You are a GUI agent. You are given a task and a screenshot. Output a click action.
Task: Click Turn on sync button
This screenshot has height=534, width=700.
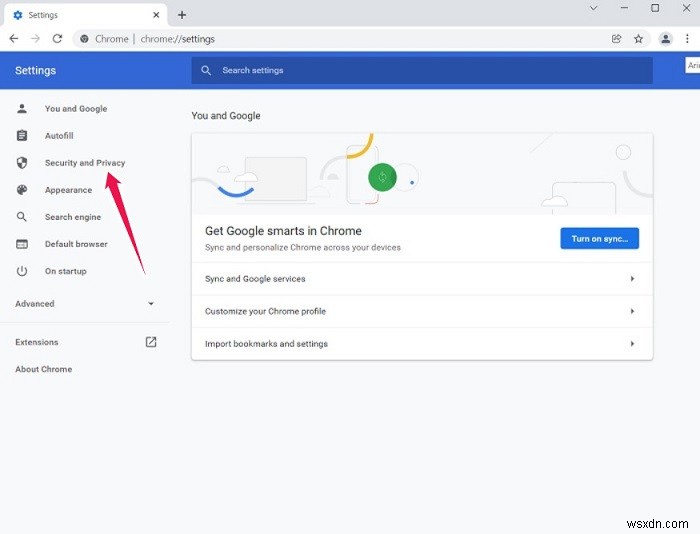pos(600,238)
